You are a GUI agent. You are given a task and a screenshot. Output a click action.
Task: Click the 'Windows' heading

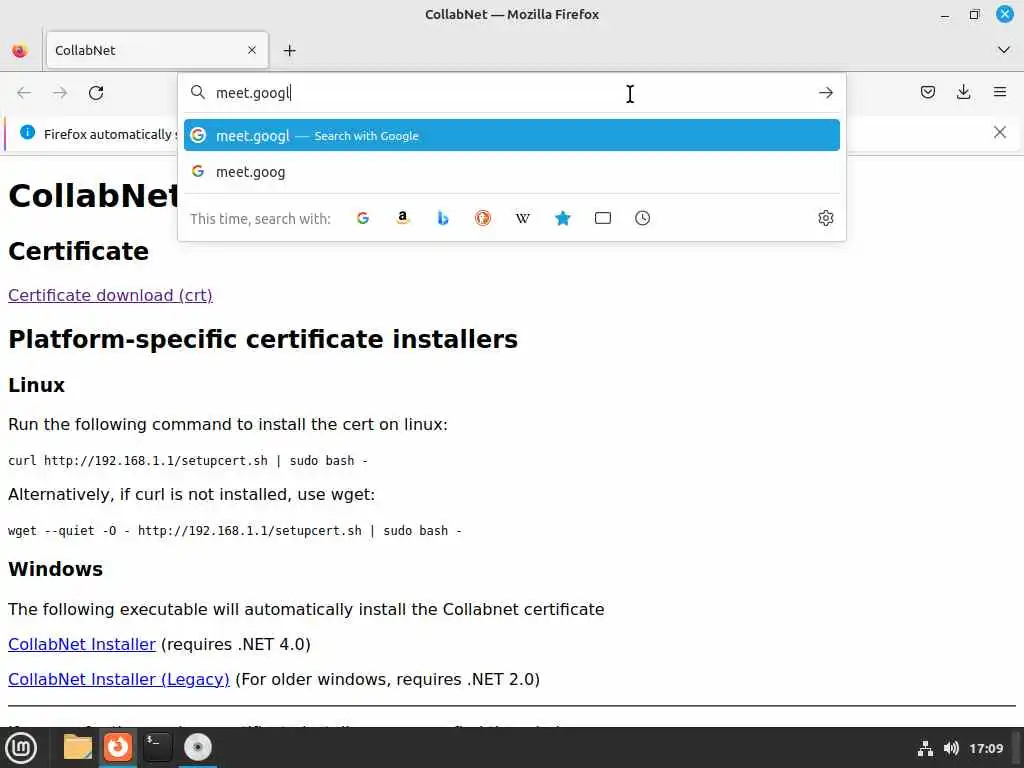pyautogui.click(x=56, y=569)
